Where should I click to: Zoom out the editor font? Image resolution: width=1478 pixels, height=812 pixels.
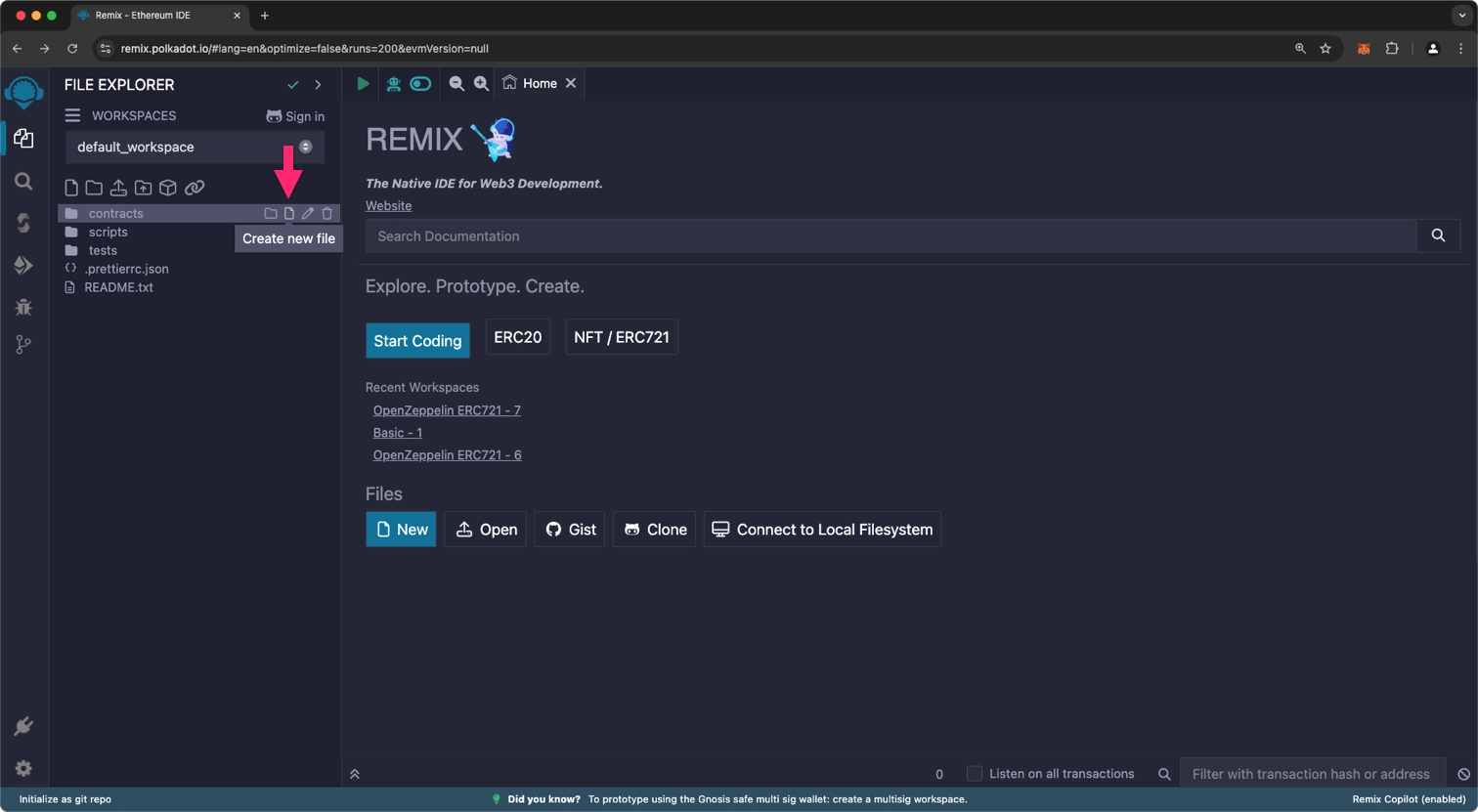coord(456,84)
